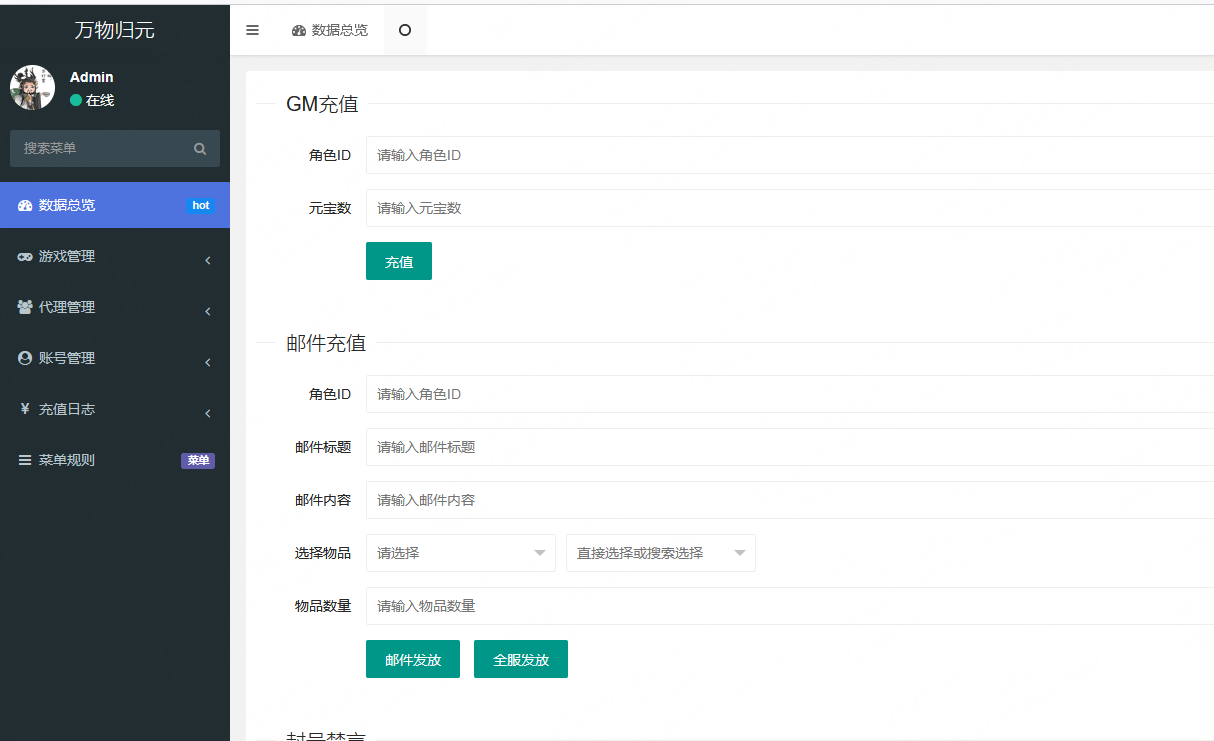Image resolution: width=1214 pixels, height=741 pixels.
Task: Click the list icon beside 菜单规则
Action: coord(24,460)
